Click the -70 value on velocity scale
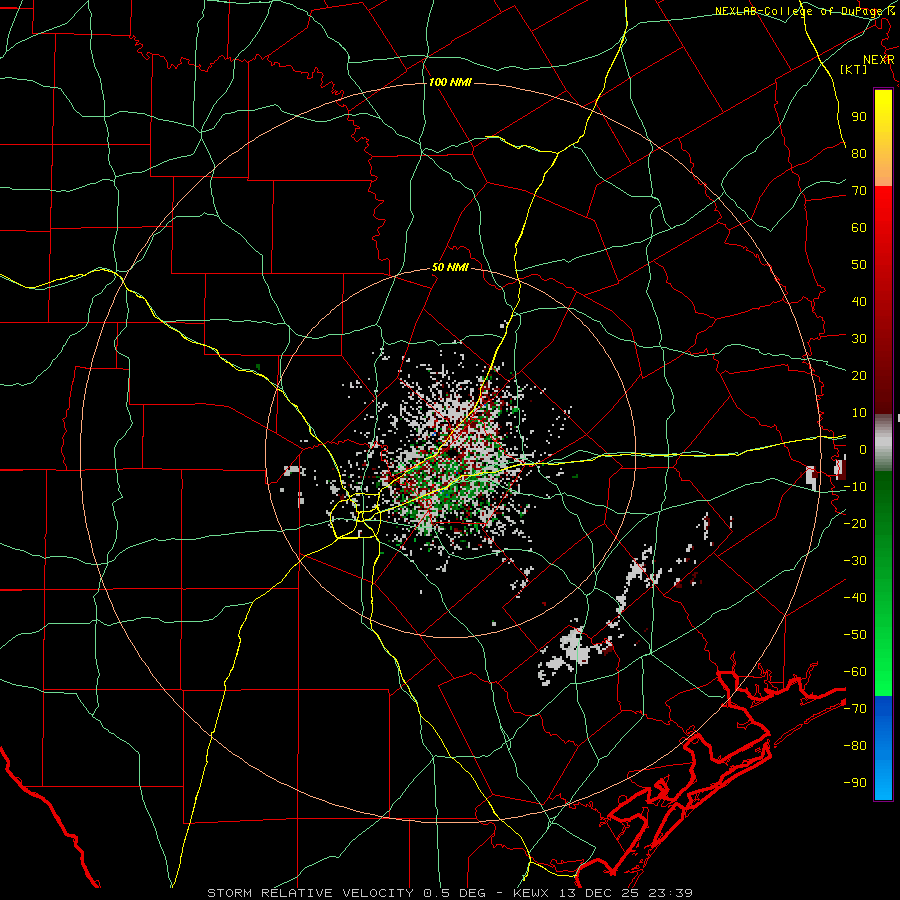900x900 pixels. tap(855, 709)
